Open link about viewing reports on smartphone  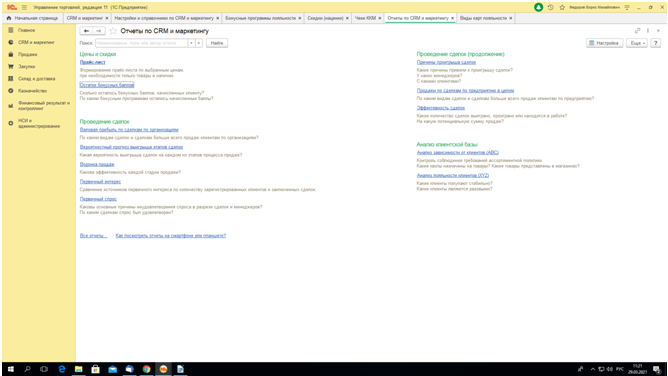click(171, 235)
